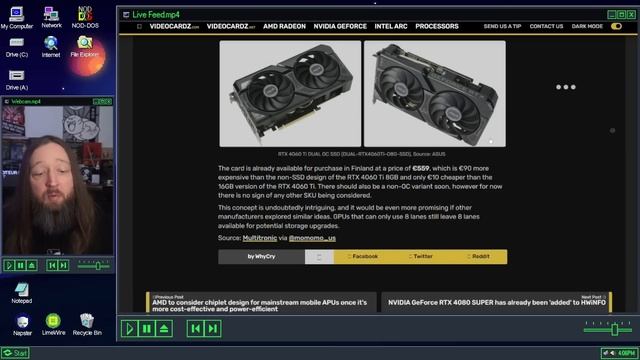This screenshot has width=640, height=360.
Task: Open the Drive (C:) icon
Action: pyautogui.click(x=17, y=48)
